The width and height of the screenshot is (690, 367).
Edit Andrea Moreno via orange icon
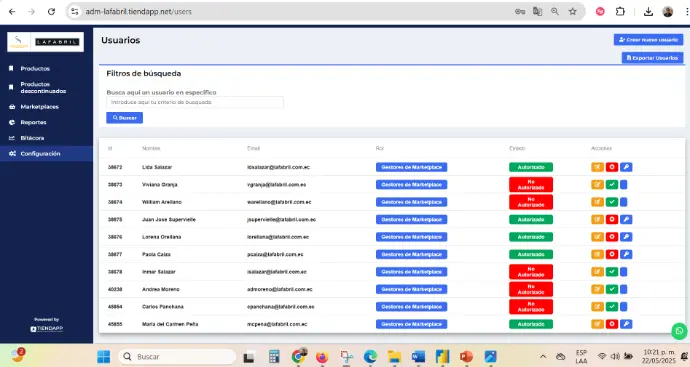(597, 289)
